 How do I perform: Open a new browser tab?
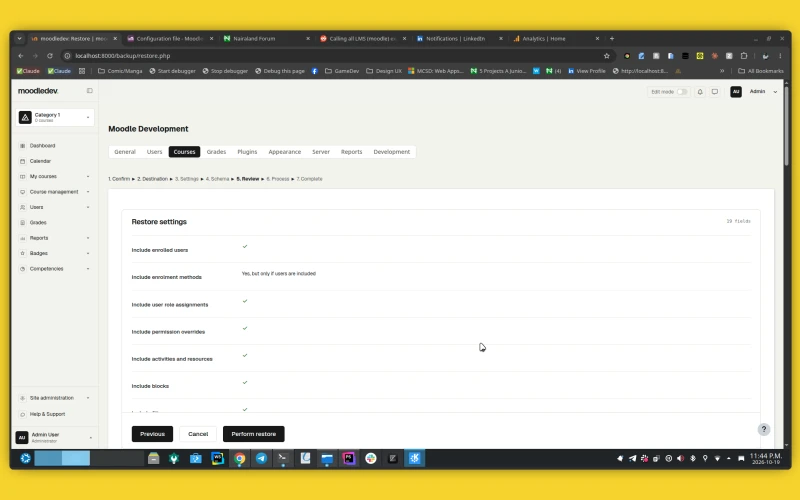click(x=612, y=38)
